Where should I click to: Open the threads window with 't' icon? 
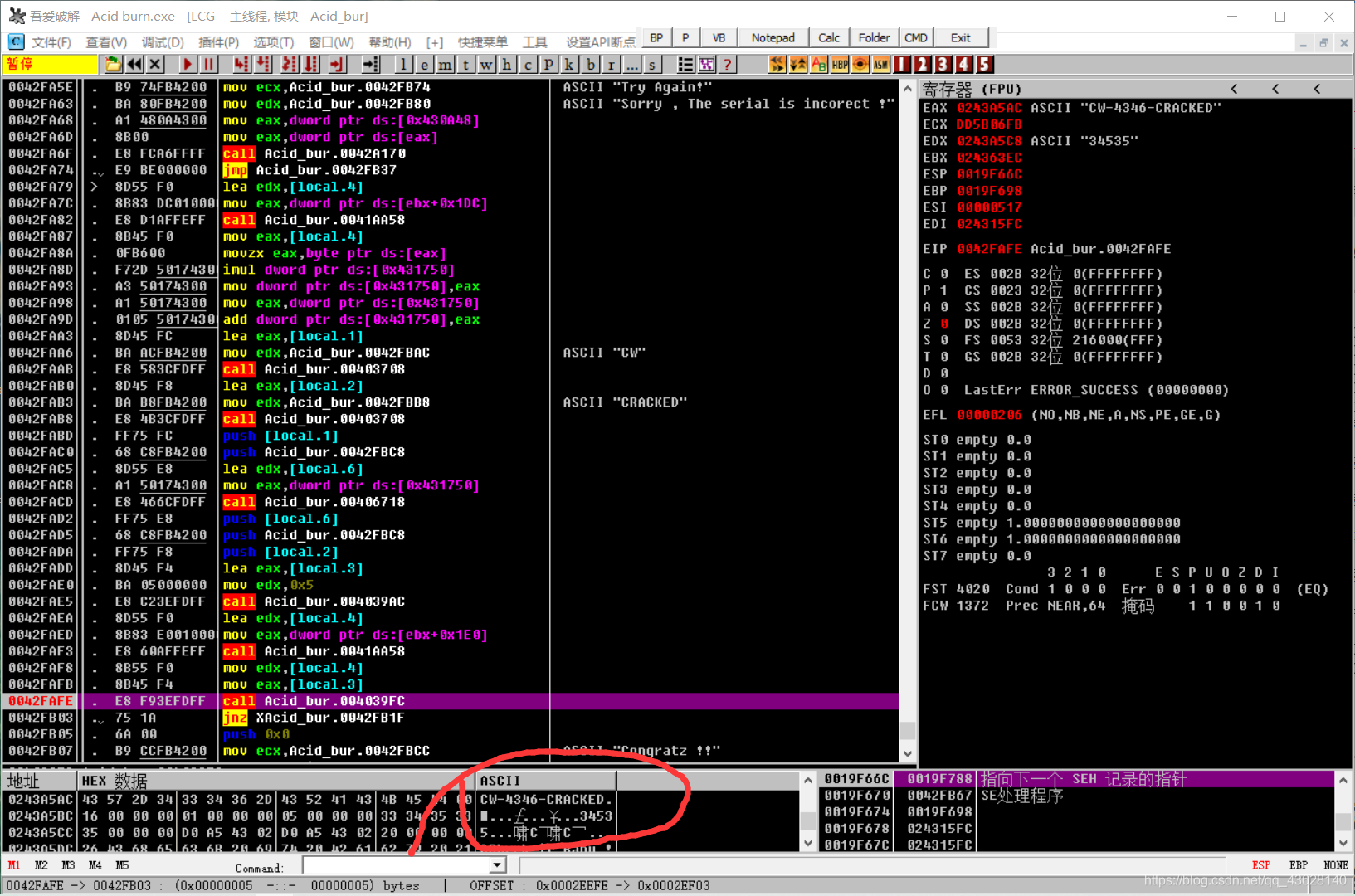(465, 64)
